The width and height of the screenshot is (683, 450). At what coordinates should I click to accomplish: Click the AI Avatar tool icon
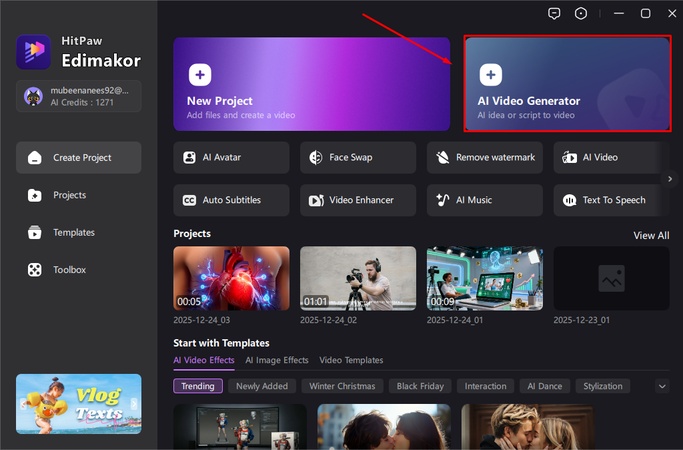coord(189,158)
